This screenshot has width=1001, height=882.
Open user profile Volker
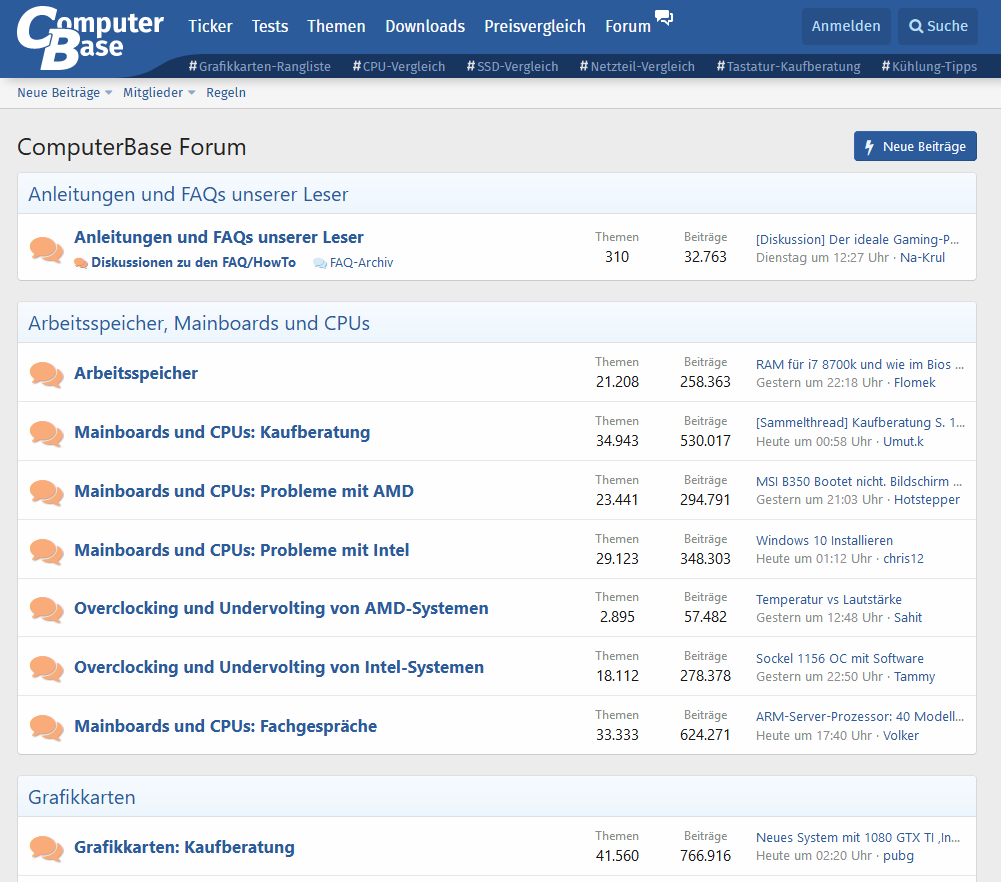(x=901, y=735)
